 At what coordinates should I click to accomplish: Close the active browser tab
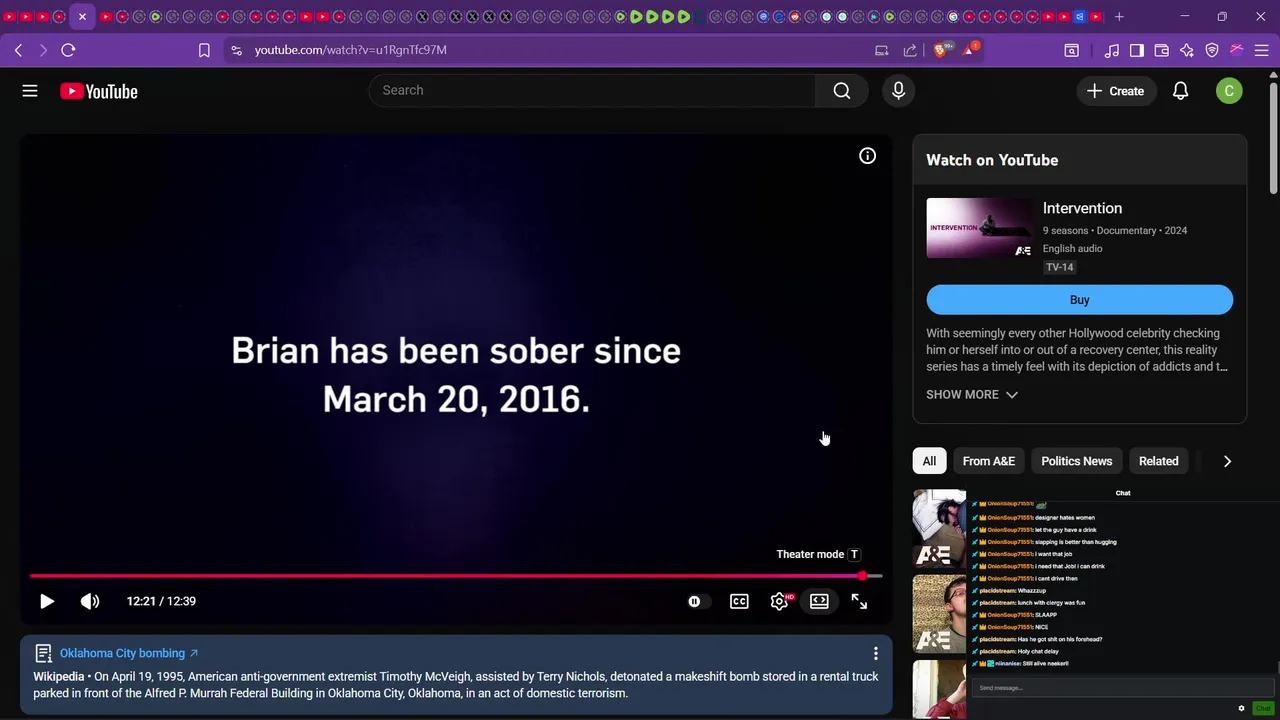[x=82, y=16]
